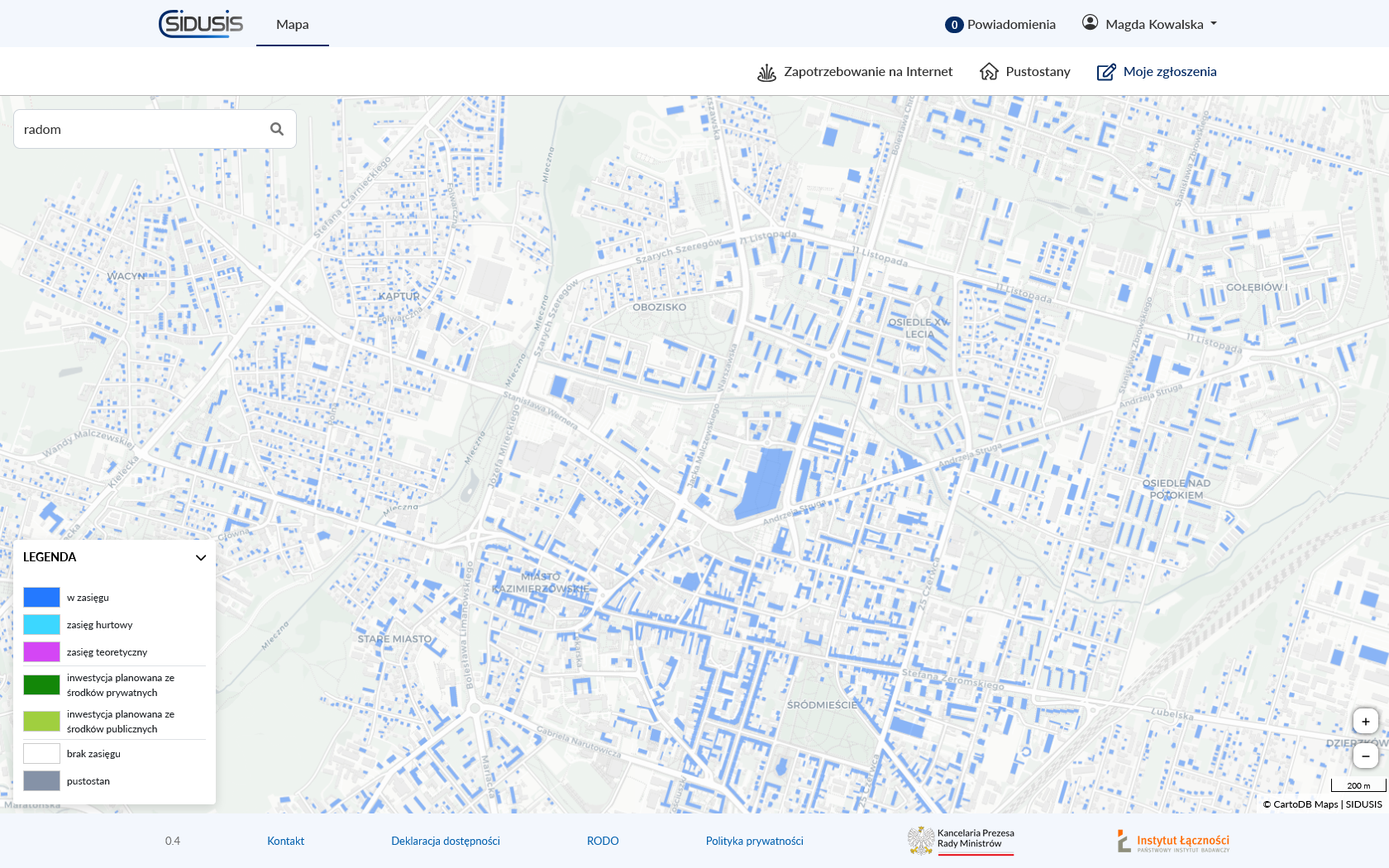Click the 'w zasięgu' blue swatch
The image size is (1389, 868).
click(x=41, y=597)
